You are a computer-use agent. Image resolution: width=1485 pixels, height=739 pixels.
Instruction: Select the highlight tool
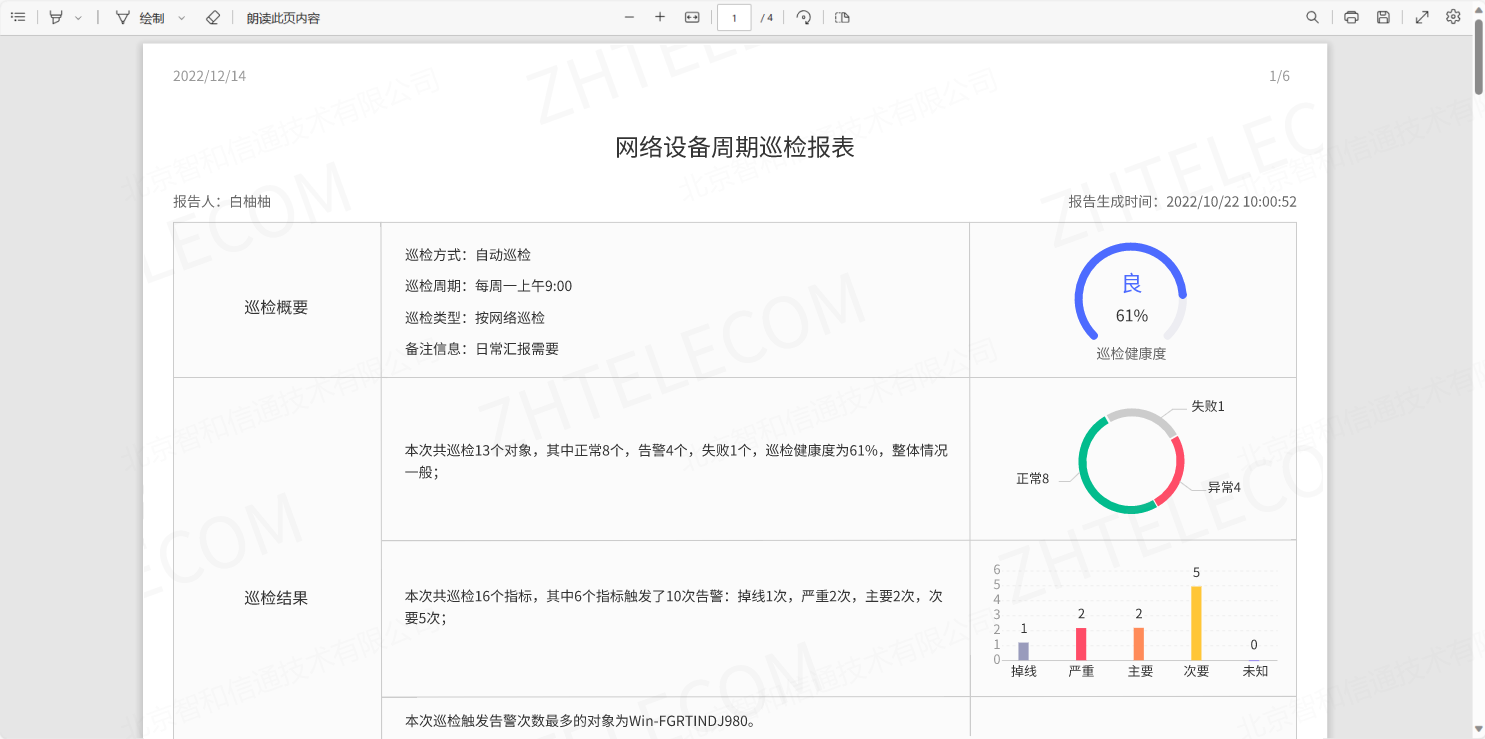tap(56, 17)
